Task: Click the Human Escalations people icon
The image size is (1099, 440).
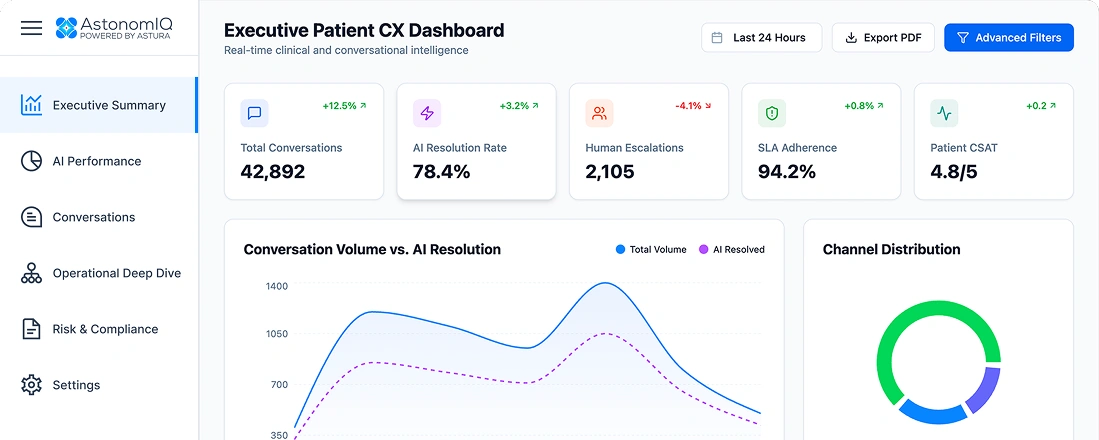Action: (x=599, y=113)
